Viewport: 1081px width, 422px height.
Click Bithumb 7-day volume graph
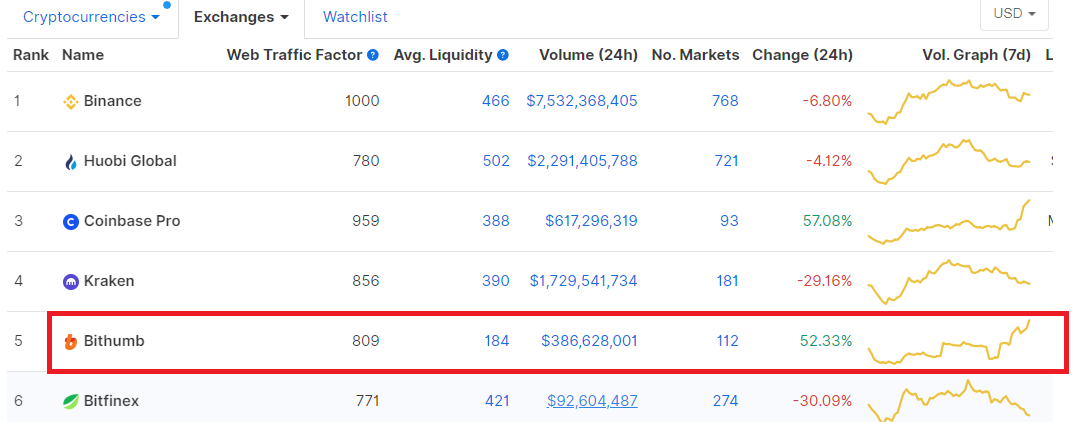tap(949, 342)
